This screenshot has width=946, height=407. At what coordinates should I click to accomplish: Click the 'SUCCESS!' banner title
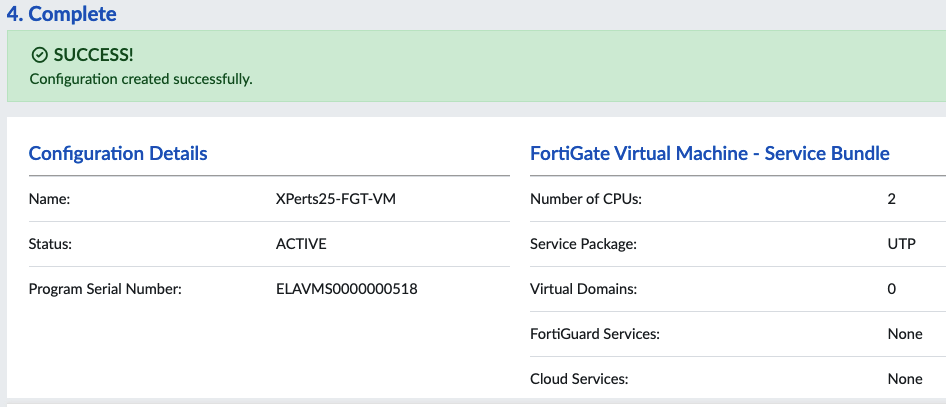click(94, 55)
